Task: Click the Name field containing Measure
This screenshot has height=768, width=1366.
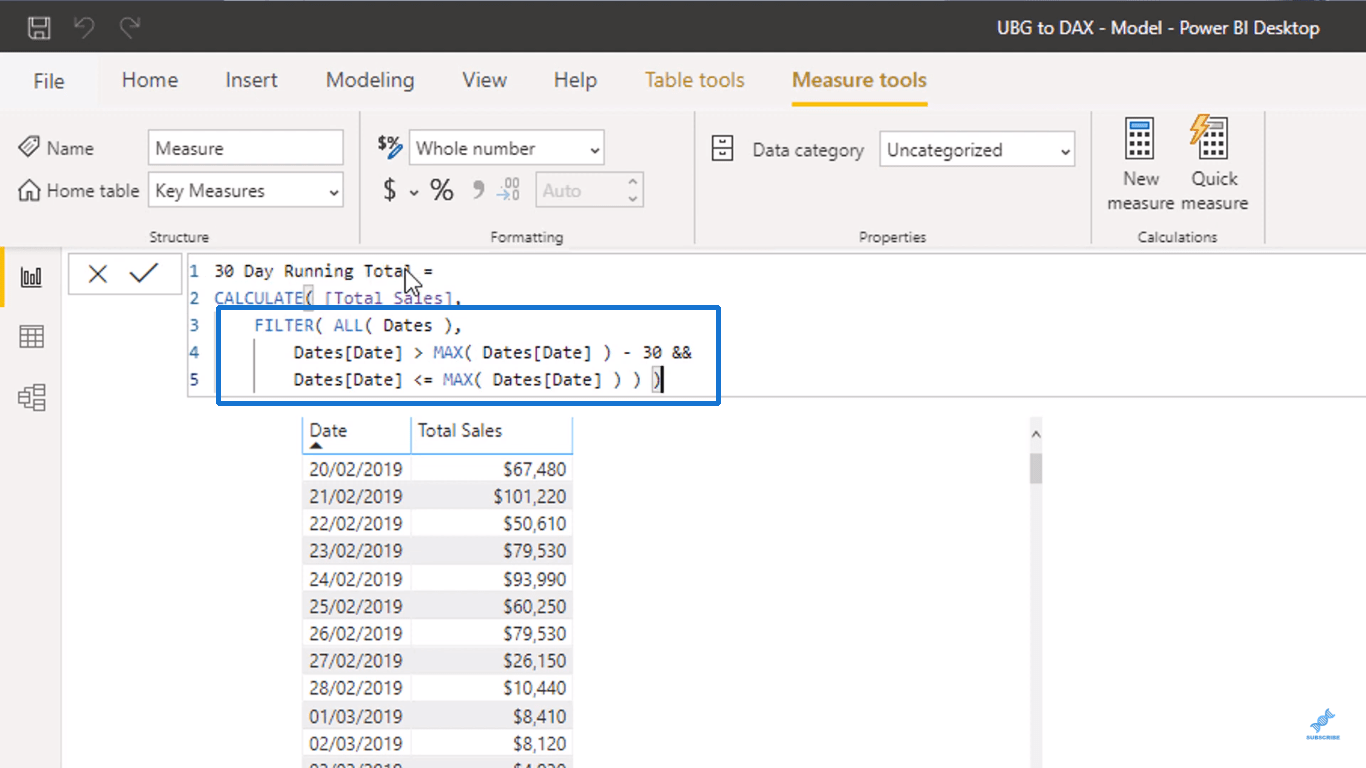Action: (246, 148)
